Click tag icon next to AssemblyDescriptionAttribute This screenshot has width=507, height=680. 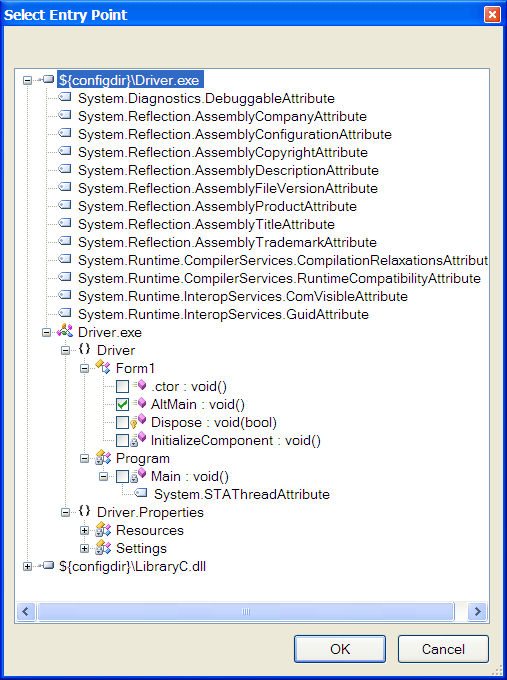point(65,170)
